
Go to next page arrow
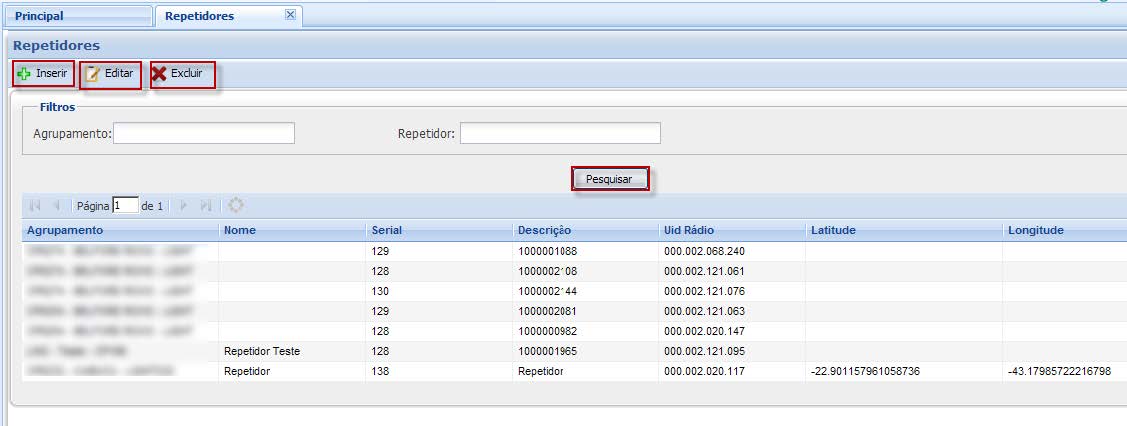(183, 206)
